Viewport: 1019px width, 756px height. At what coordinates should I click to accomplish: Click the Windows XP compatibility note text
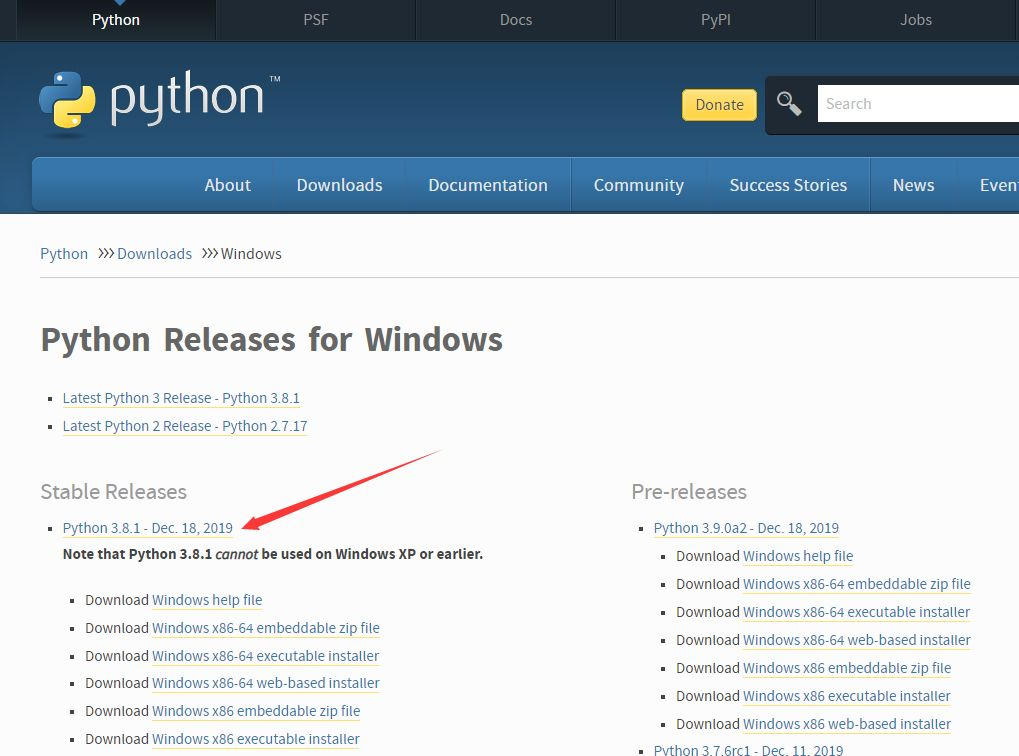point(273,554)
